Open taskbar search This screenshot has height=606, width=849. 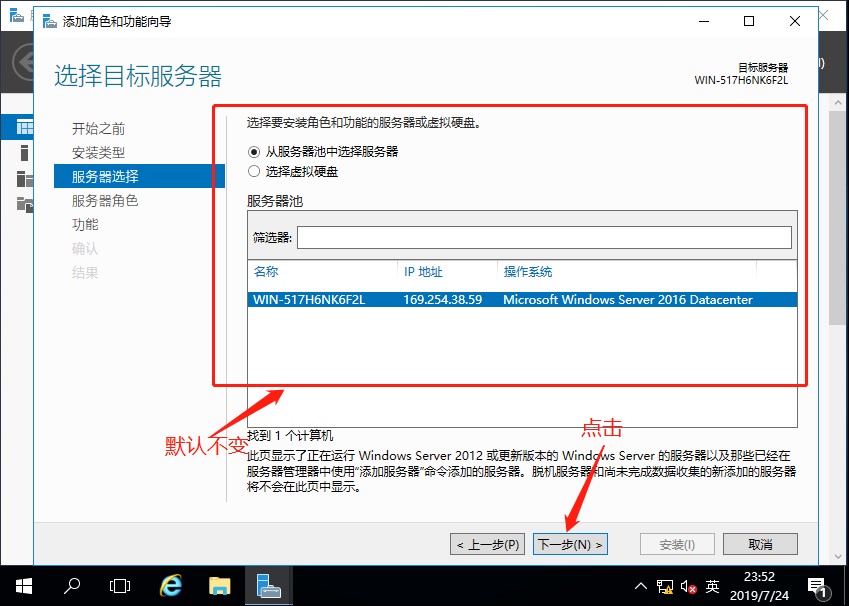[71, 586]
